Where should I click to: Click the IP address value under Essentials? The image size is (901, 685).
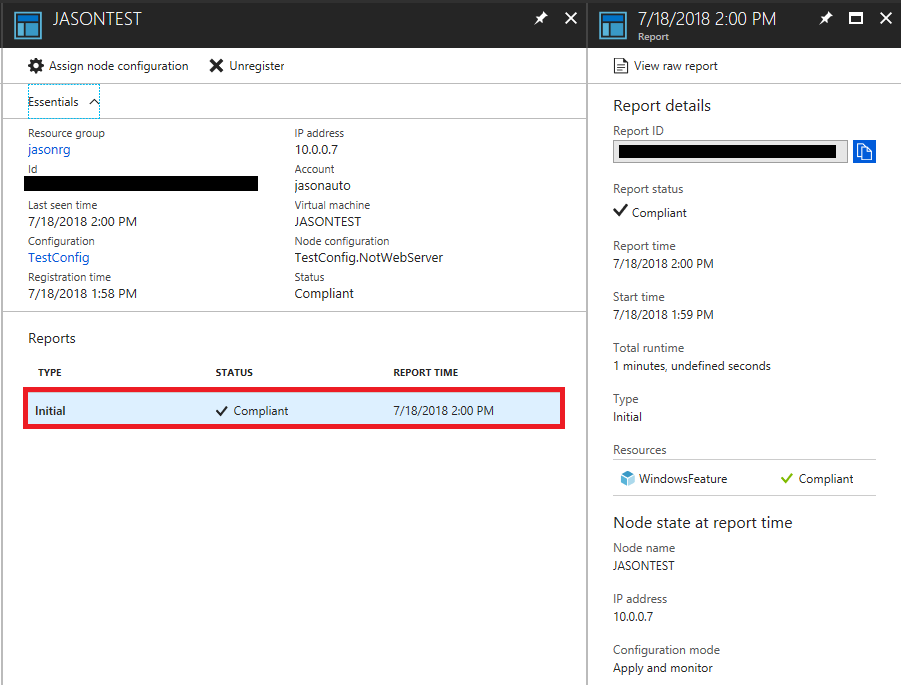tap(316, 150)
